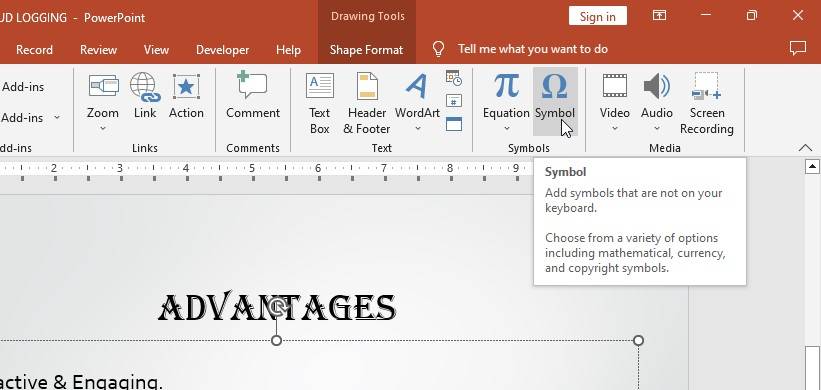Switch to the Review tab
The image size is (821, 390).
98,50
